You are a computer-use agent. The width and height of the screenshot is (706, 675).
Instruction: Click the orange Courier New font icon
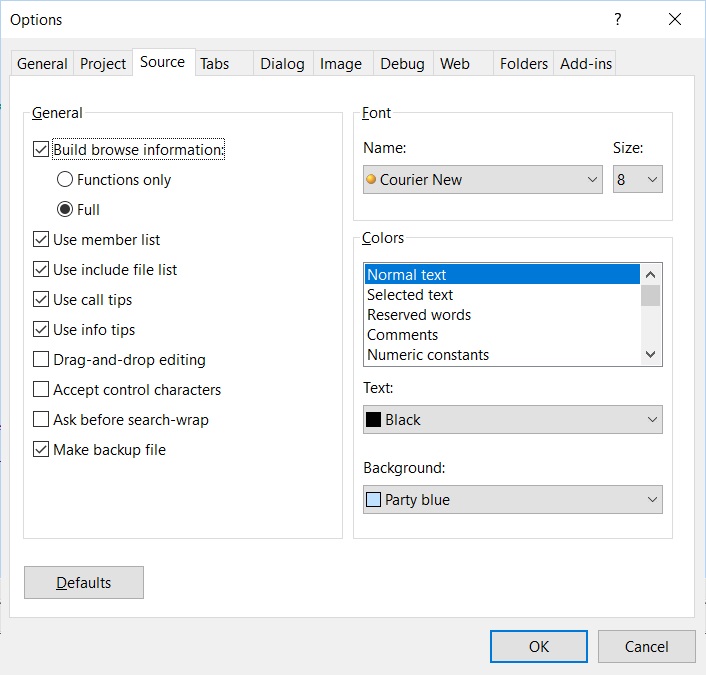(x=371, y=179)
